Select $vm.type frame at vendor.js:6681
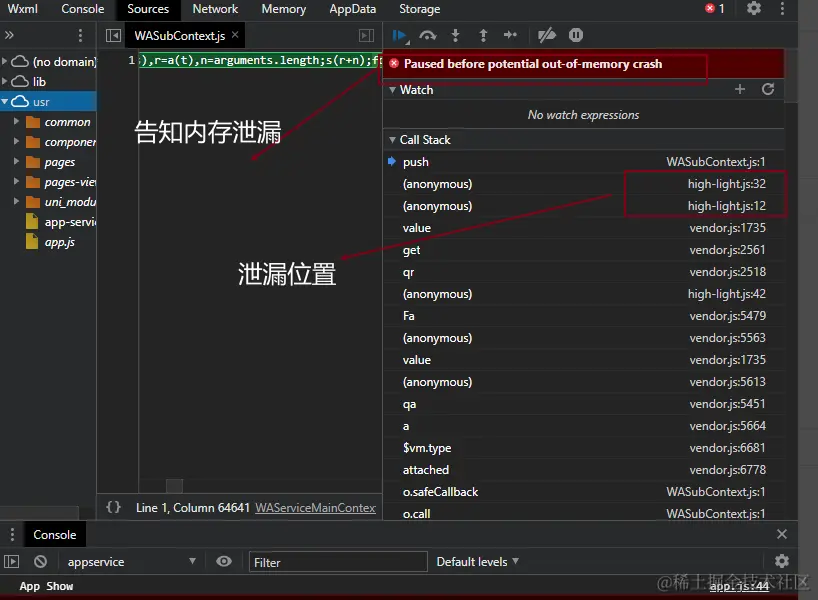Screen dimensions: 818x600 coord(583,448)
